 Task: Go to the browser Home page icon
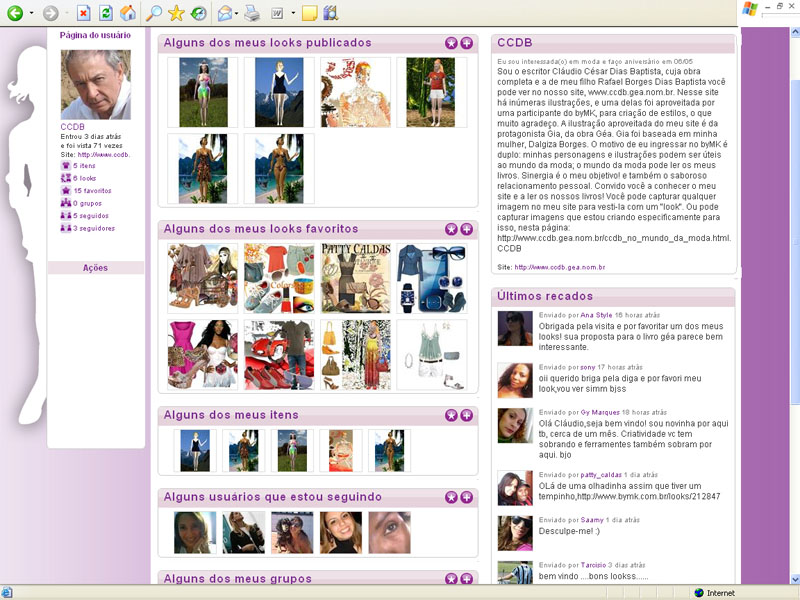tap(127, 13)
